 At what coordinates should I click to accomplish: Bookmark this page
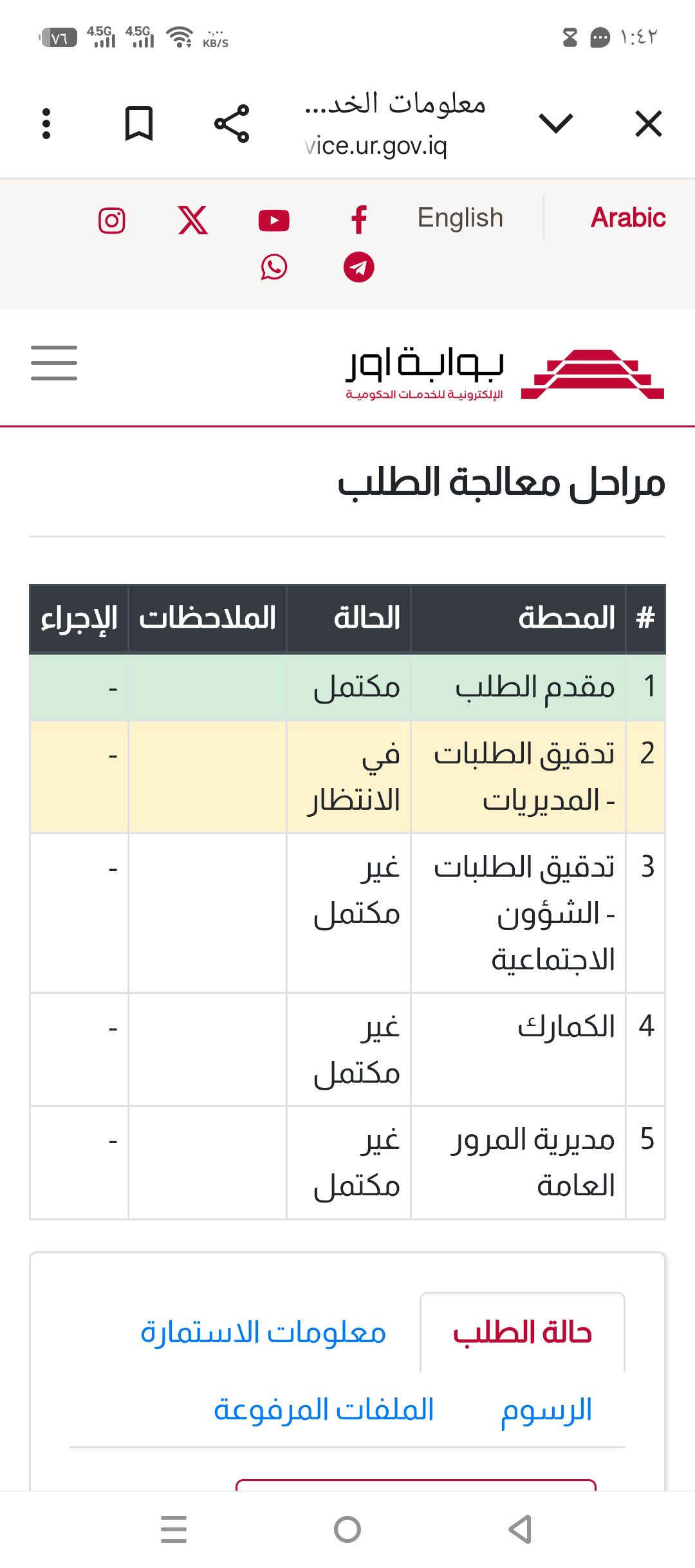[x=138, y=124]
